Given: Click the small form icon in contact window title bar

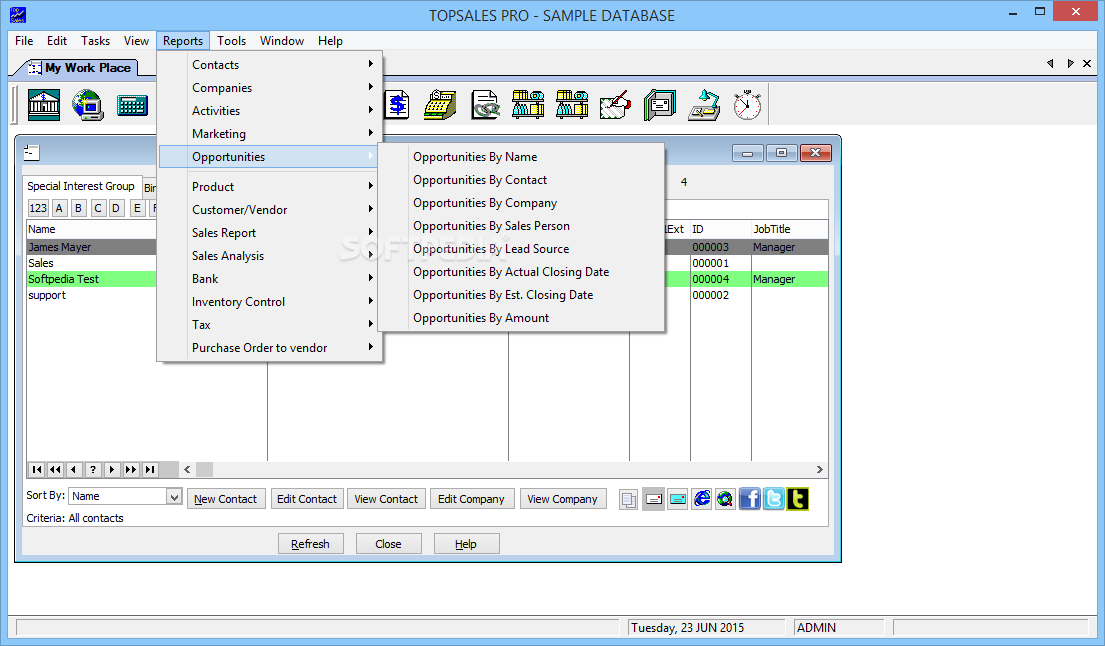Looking at the screenshot, I should click(x=31, y=152).
